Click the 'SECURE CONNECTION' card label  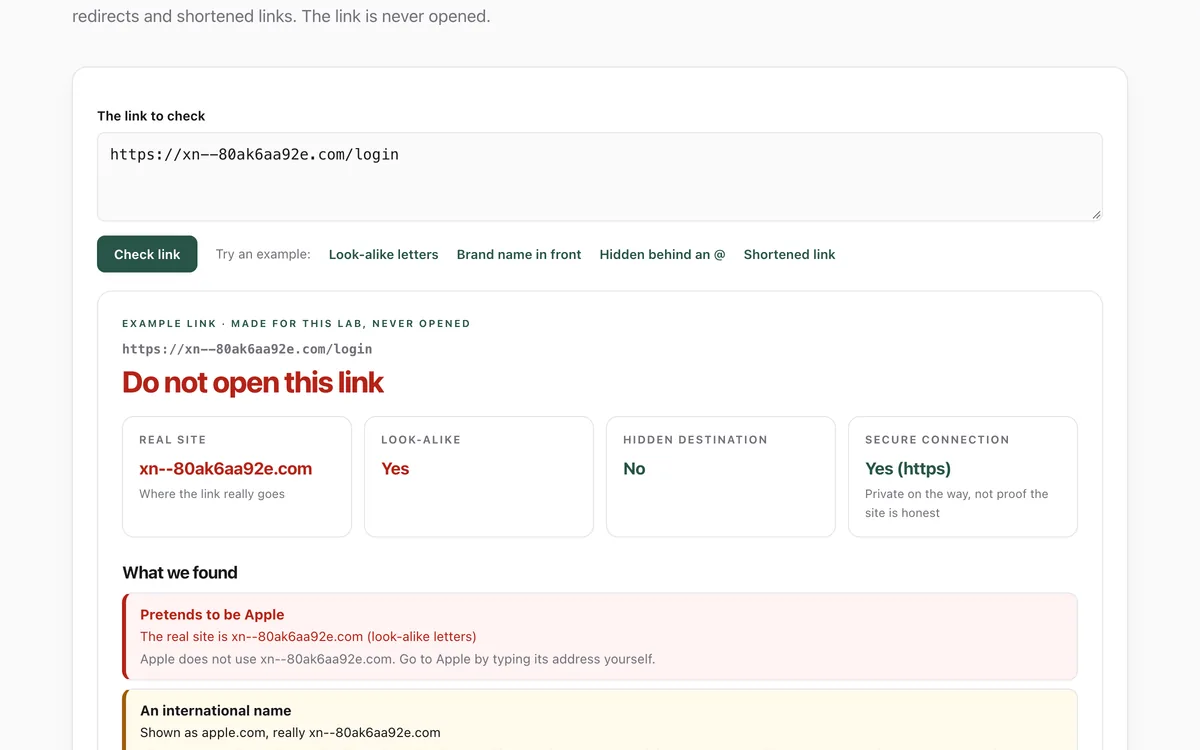(937, 439)
